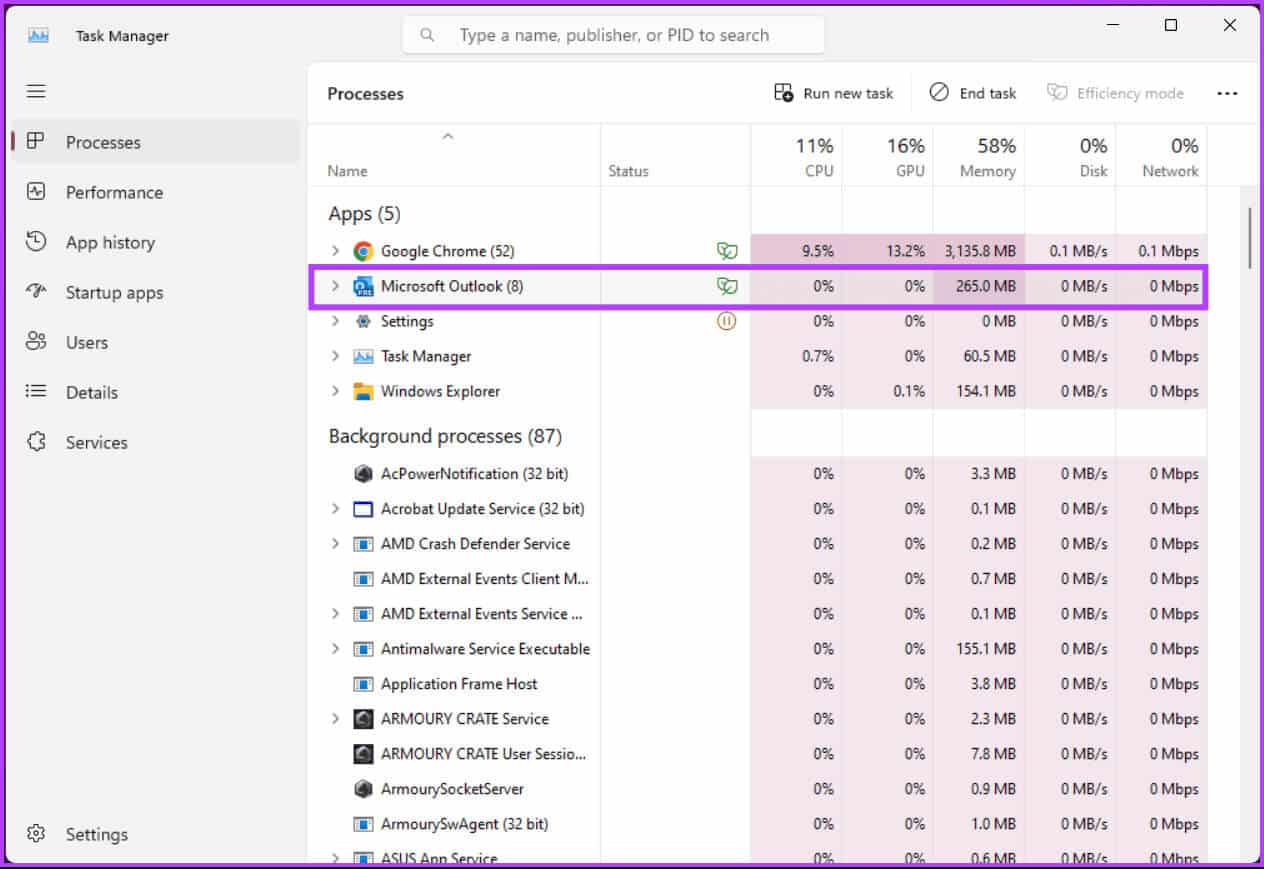This screenshot has height=869, width=1264.
Task: Click the Windows Explorer folder icon
Action: (363, 391)
